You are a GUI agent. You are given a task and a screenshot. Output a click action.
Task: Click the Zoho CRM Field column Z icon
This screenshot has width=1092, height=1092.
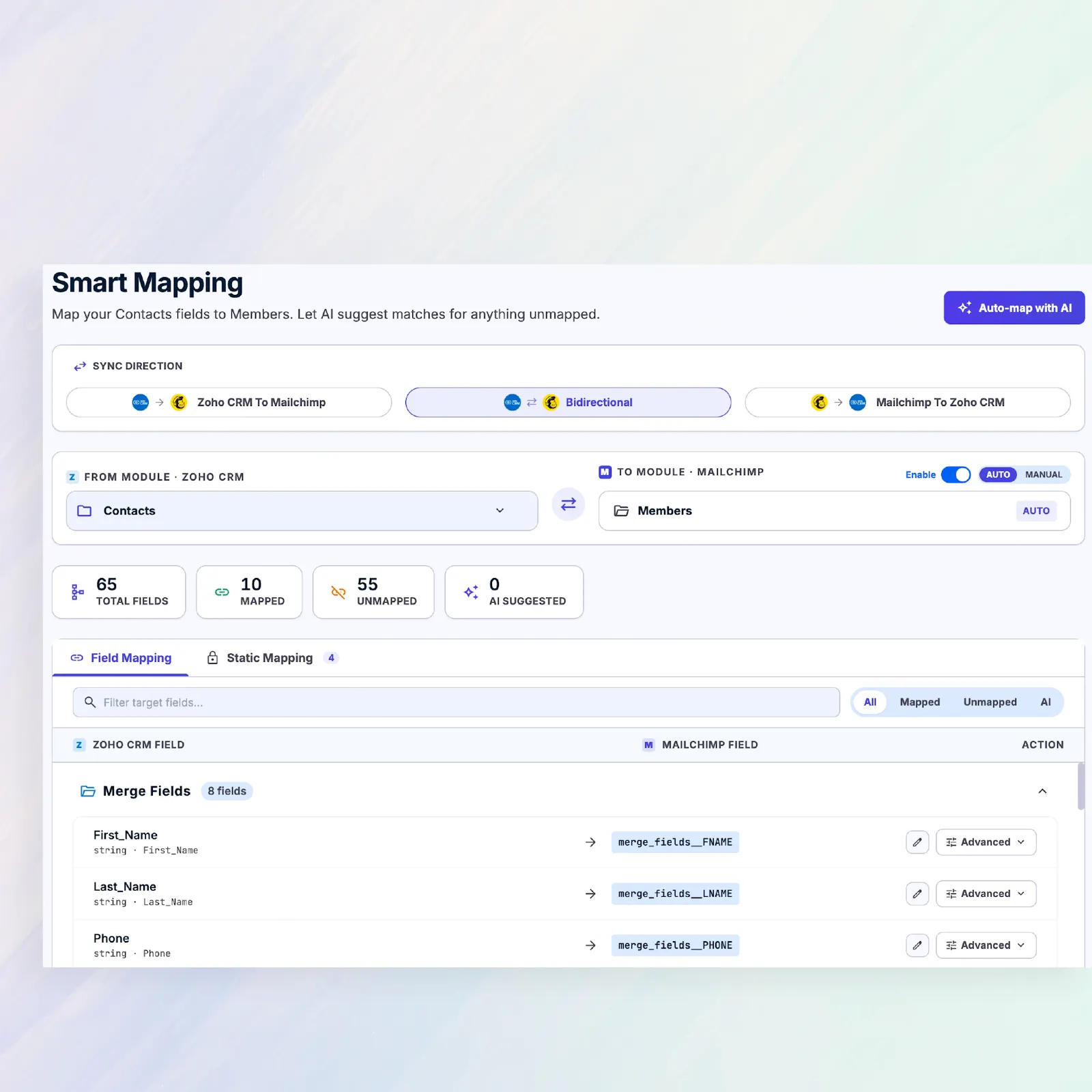pos(79,745)
